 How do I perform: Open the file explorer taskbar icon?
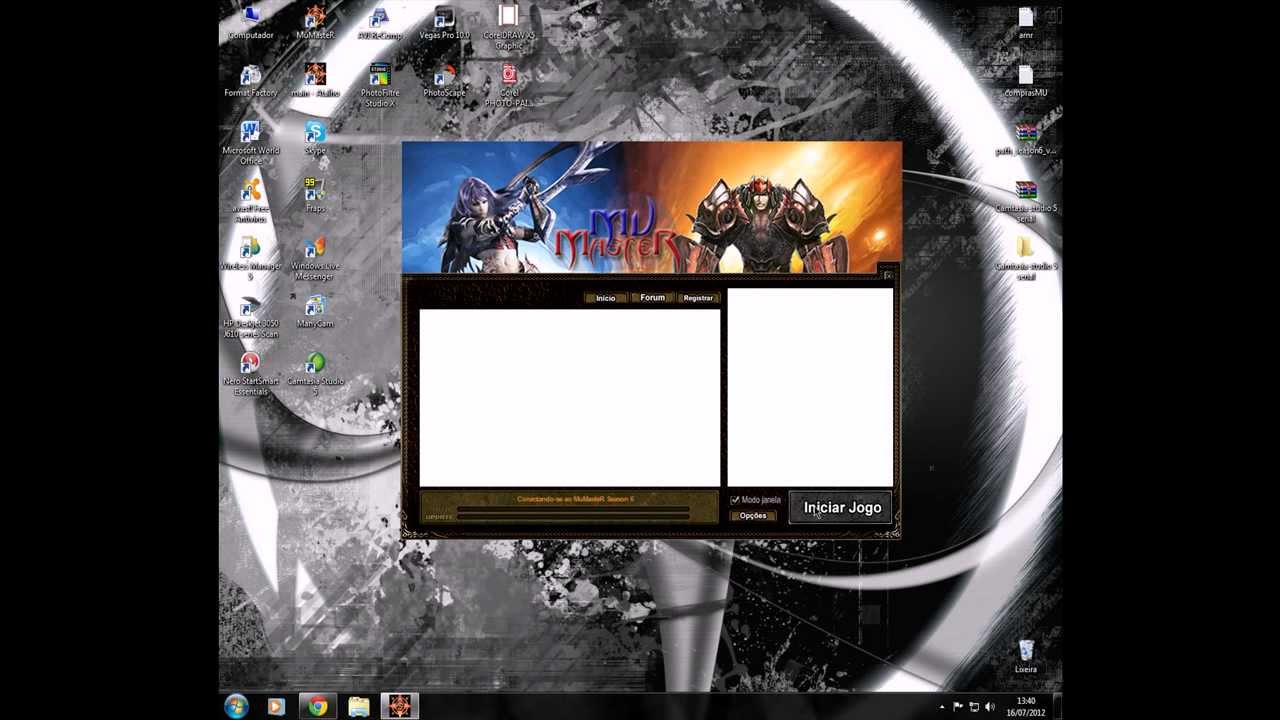coord(358,707)
